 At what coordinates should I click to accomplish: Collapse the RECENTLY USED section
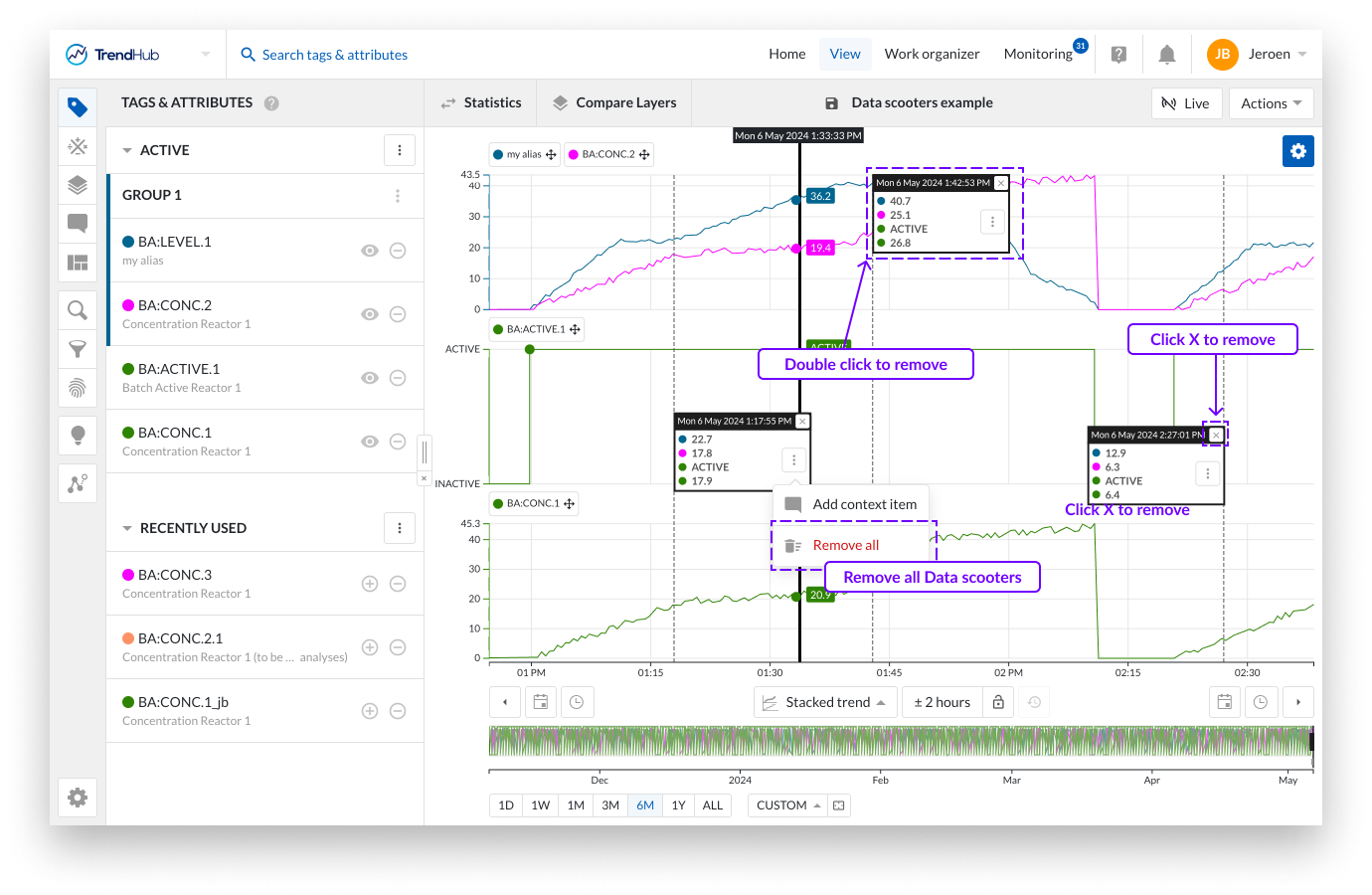click(x=127, y=528)
